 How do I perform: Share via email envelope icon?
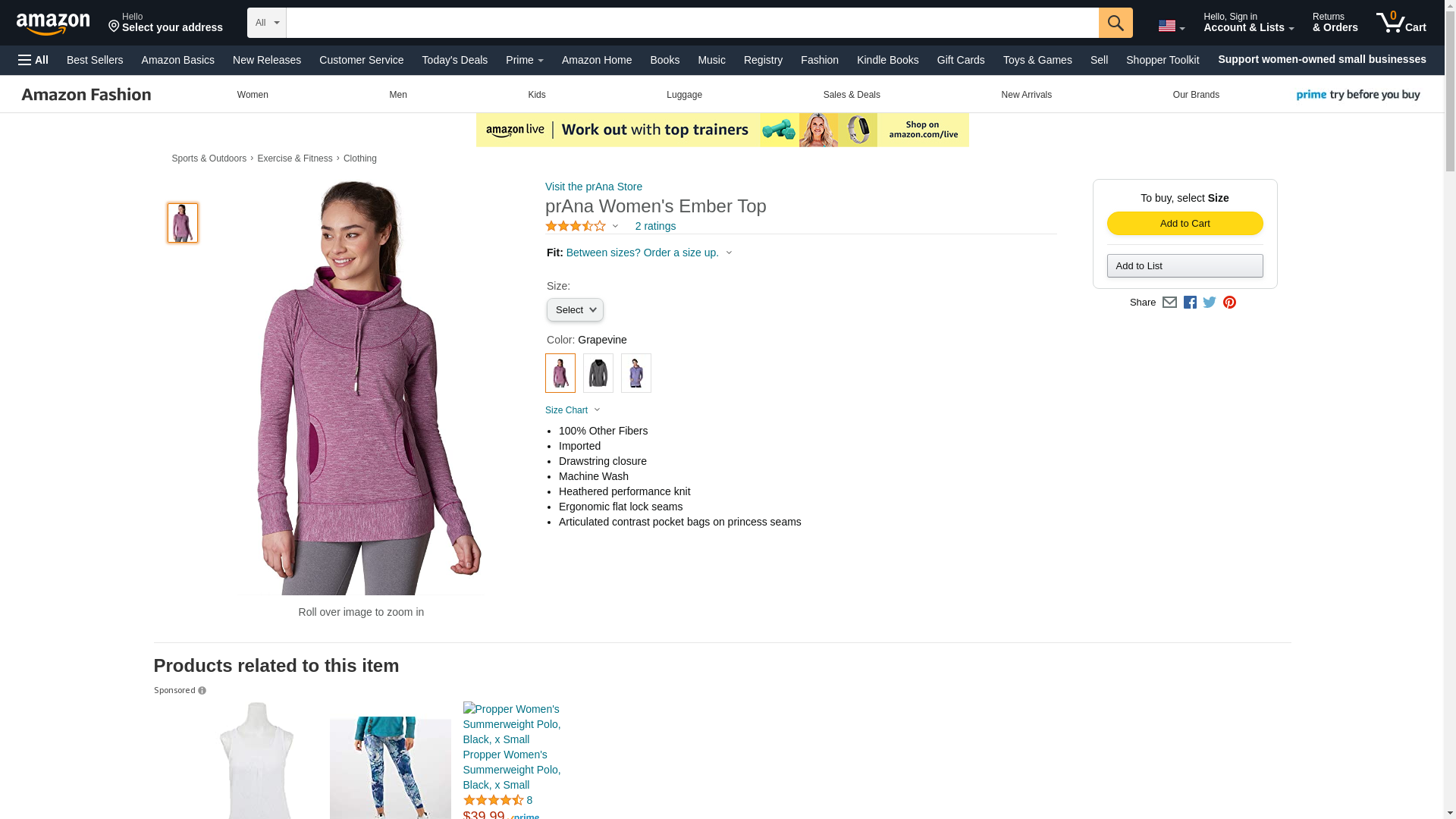[x=1169, y=302]
